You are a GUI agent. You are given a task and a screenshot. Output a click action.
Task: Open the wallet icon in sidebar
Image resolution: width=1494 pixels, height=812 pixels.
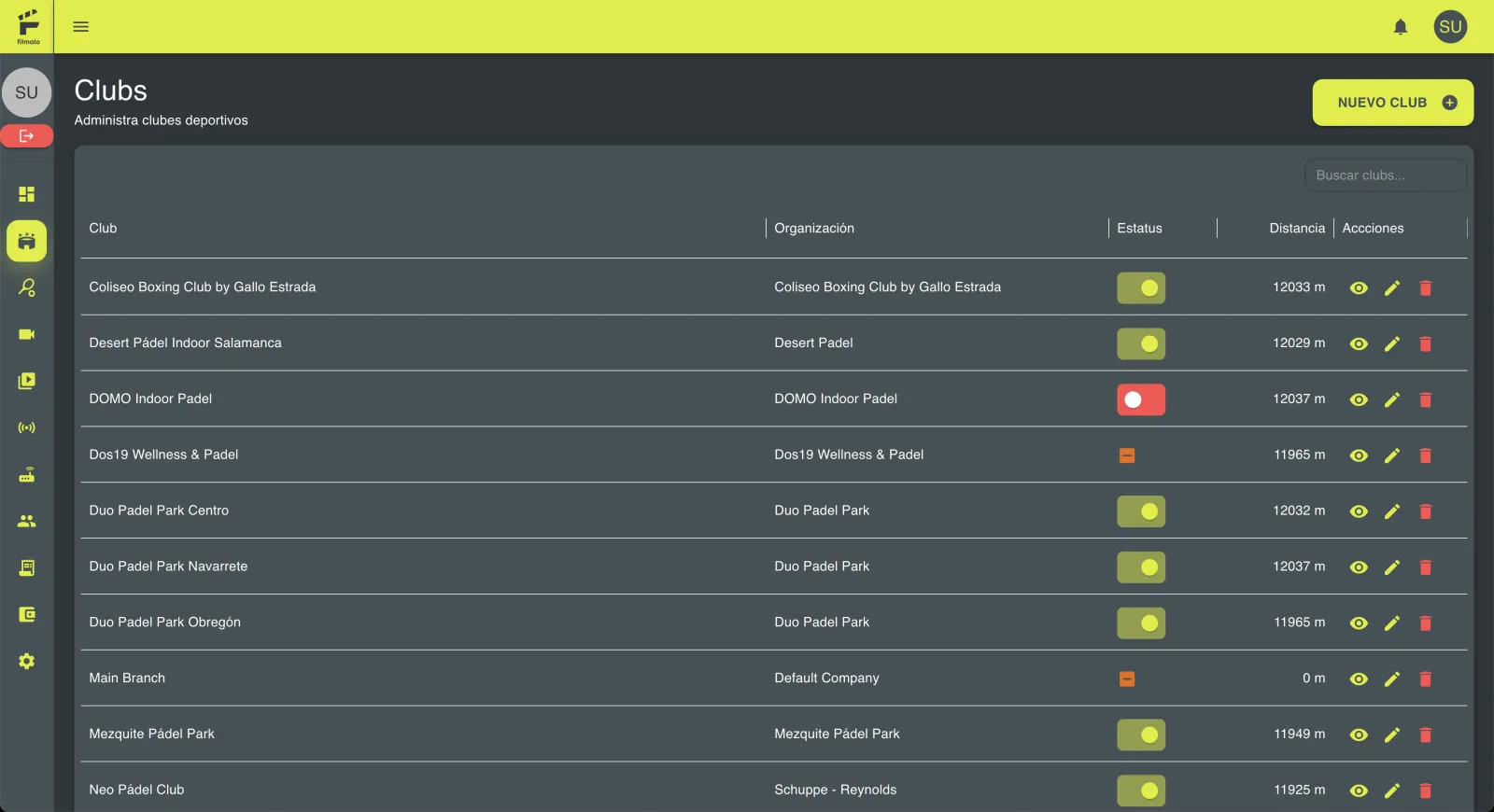(27, 614)
